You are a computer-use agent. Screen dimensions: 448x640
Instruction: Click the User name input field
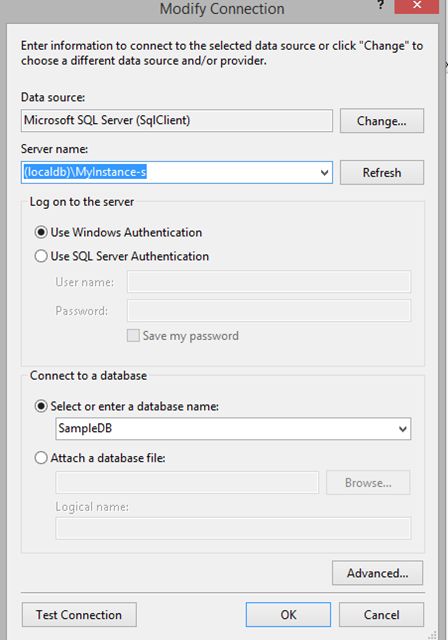point(269,281)
